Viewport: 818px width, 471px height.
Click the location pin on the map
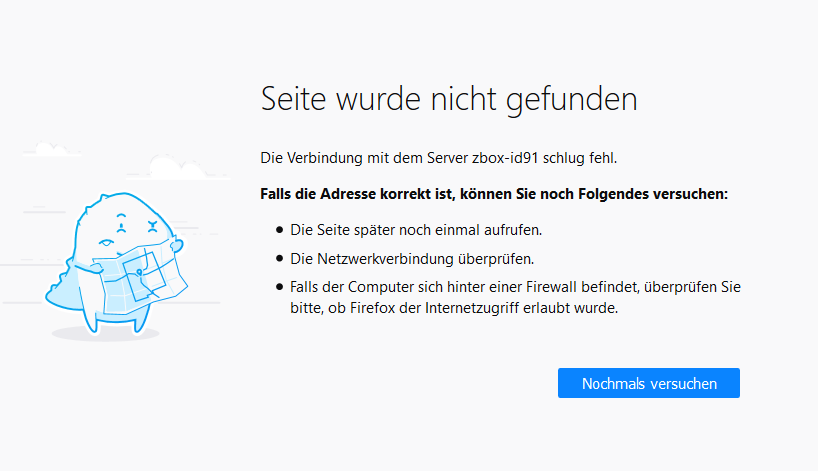139,272
